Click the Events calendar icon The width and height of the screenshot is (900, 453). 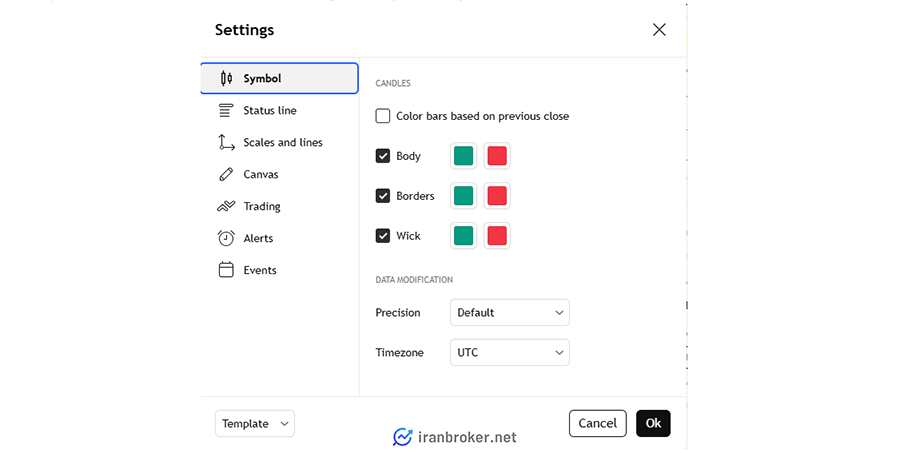click(x=226, y=270)
